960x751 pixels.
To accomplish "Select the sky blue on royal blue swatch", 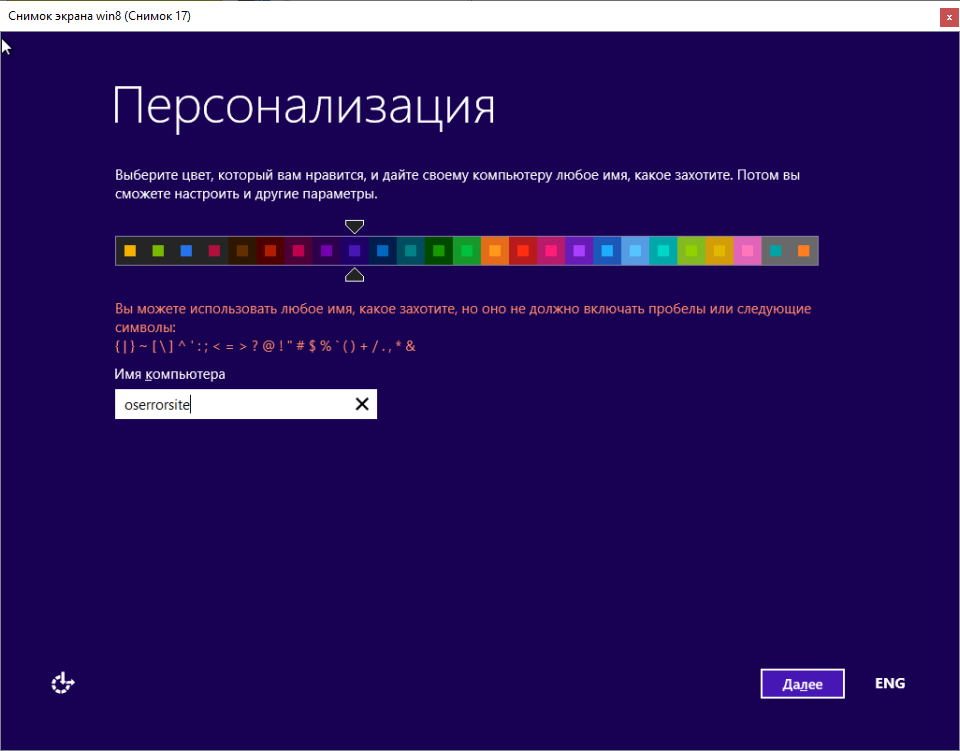I will tap(607, 251).
